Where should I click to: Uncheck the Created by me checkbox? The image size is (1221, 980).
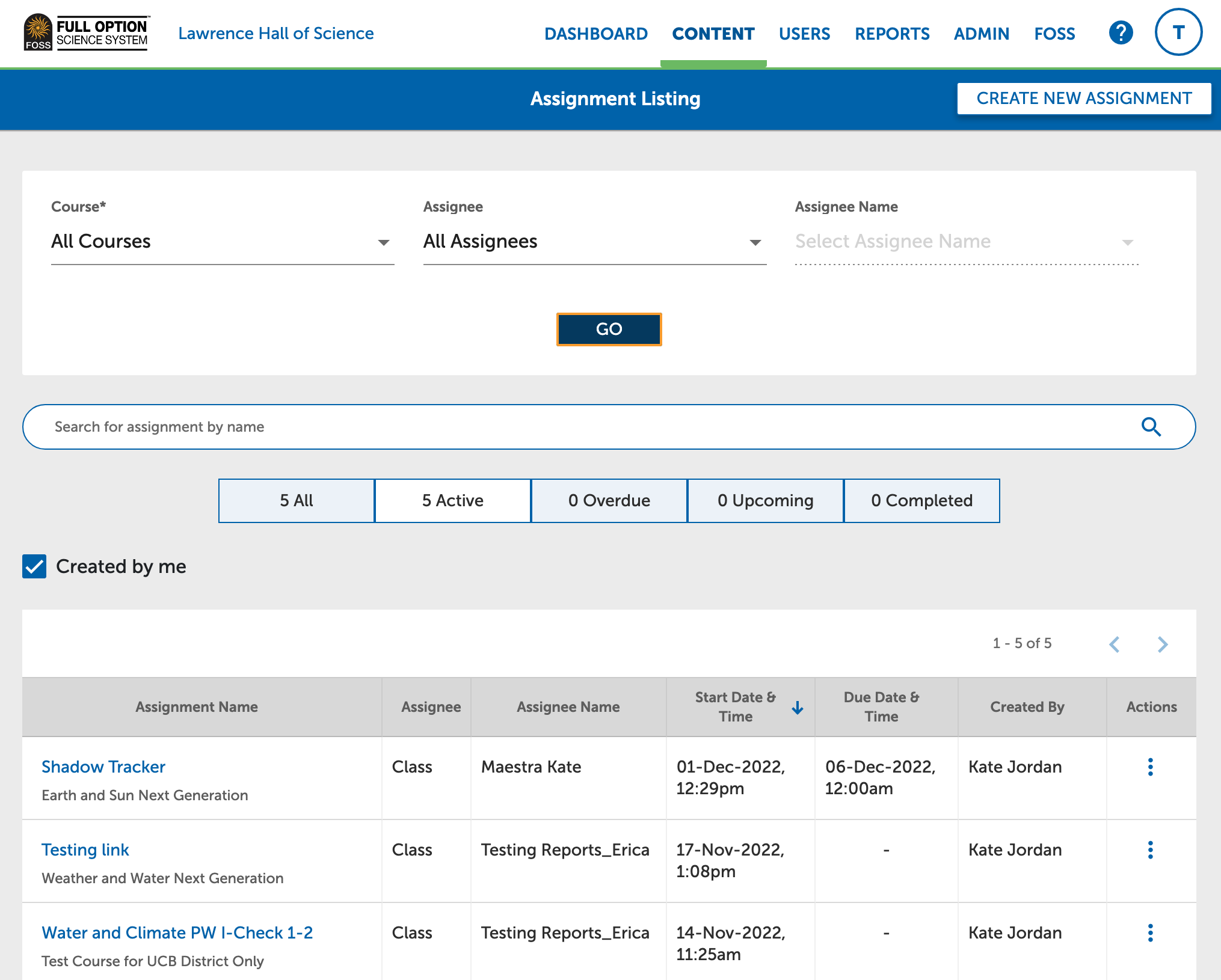34,566
